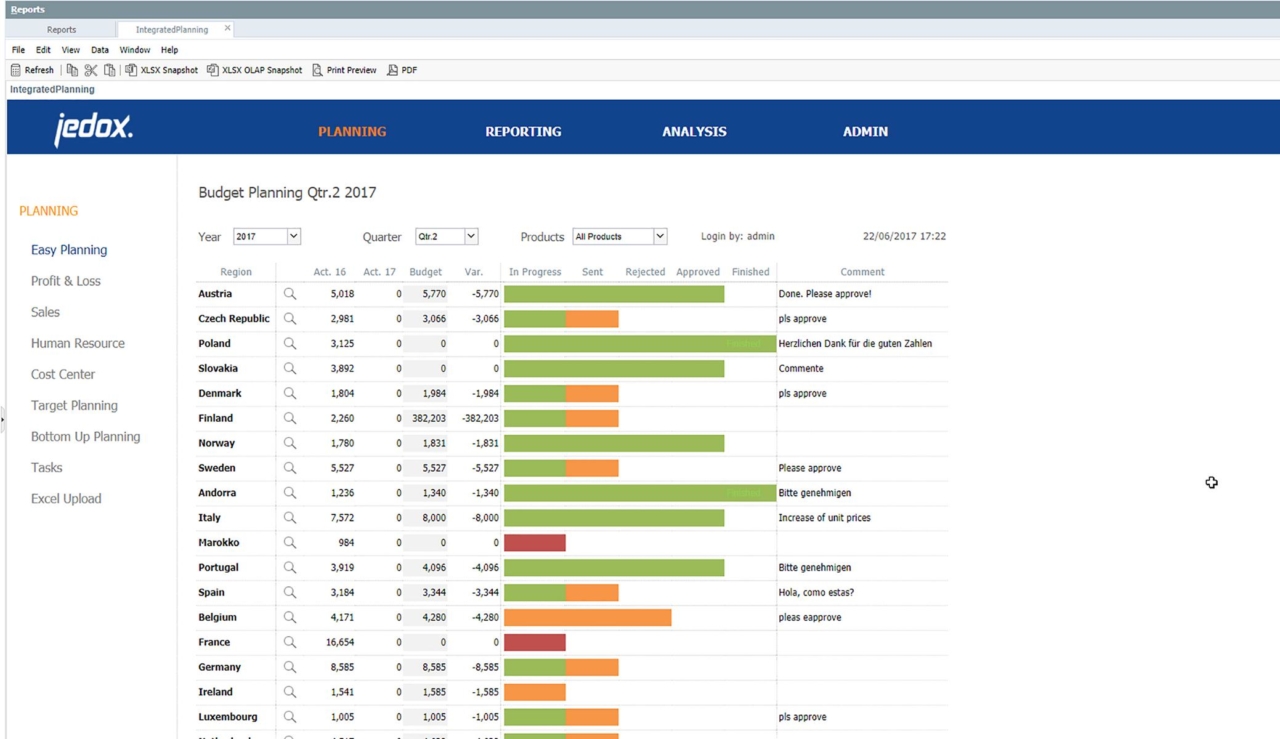Open the magnifier details for Austria

tap(290, 294)
